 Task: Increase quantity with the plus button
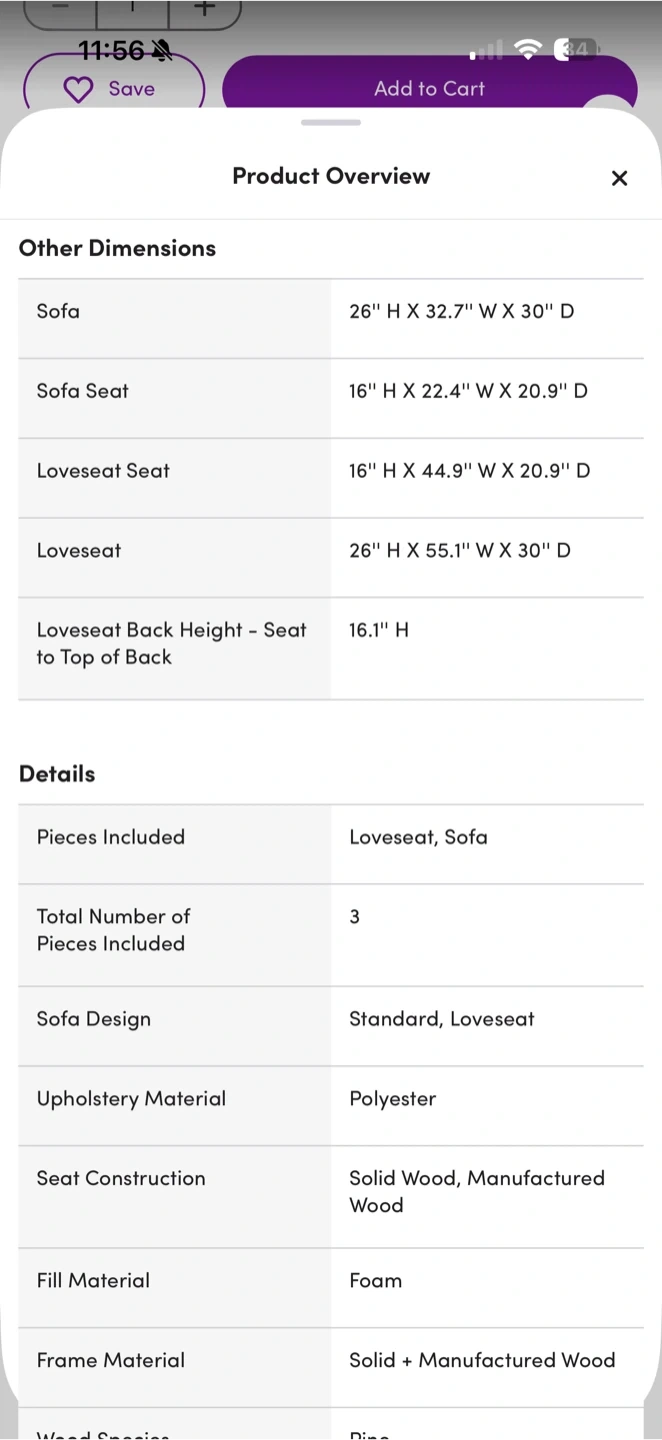(x=204, y=8)
